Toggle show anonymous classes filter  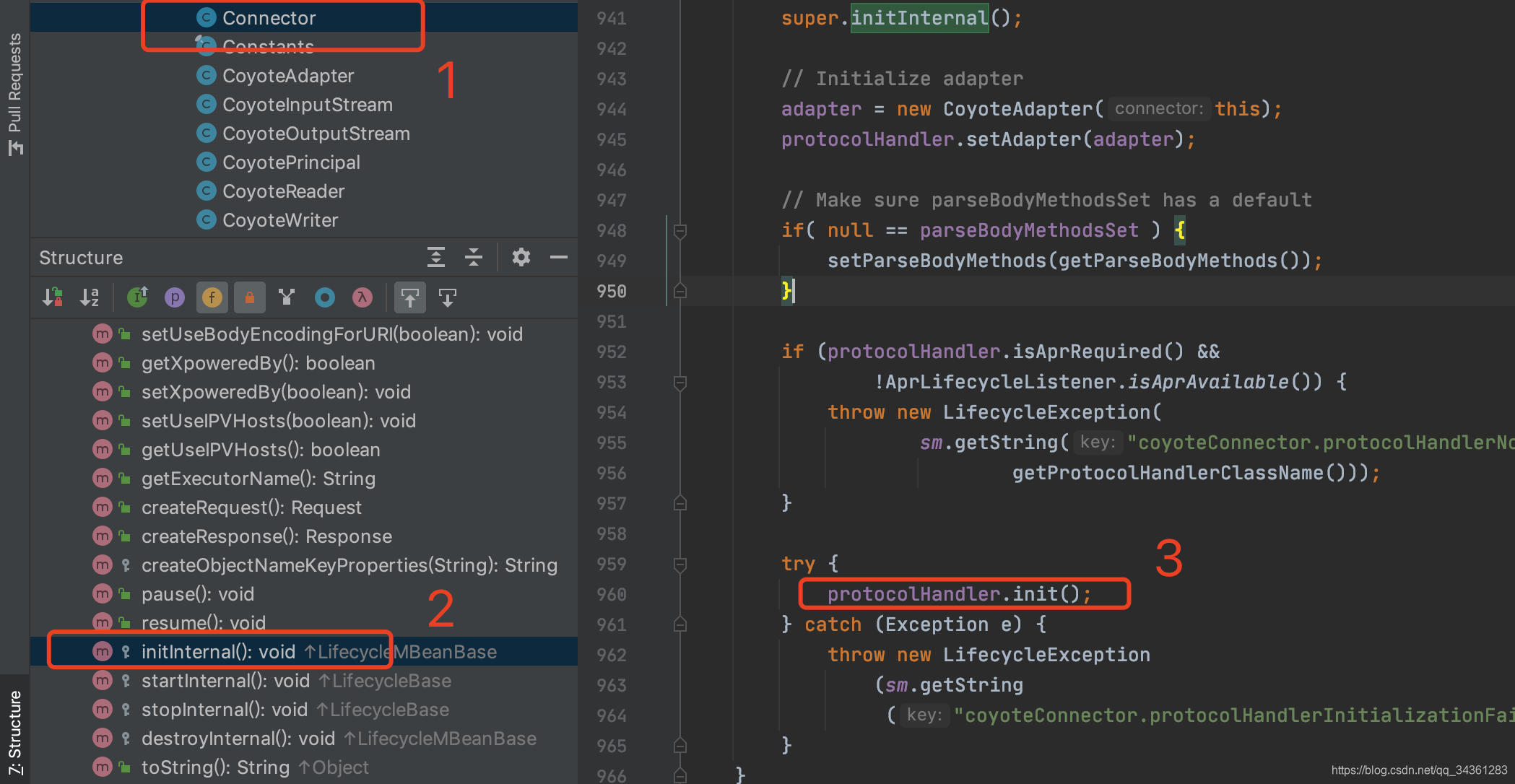(x=325, y=297)
